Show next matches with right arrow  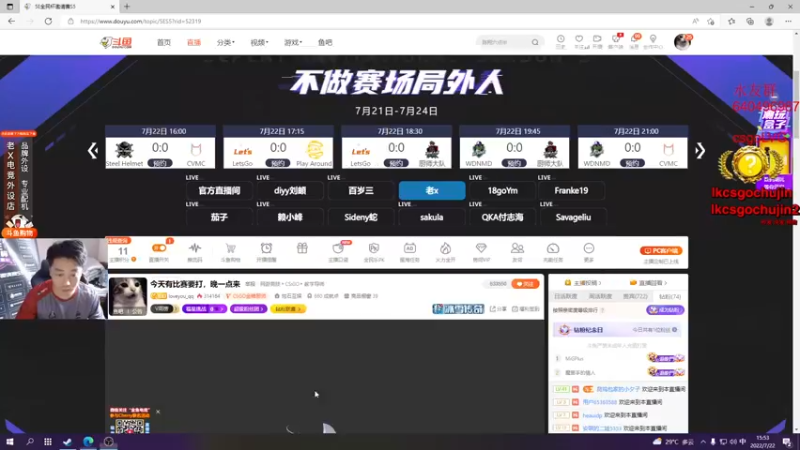[x=700, y=151]
